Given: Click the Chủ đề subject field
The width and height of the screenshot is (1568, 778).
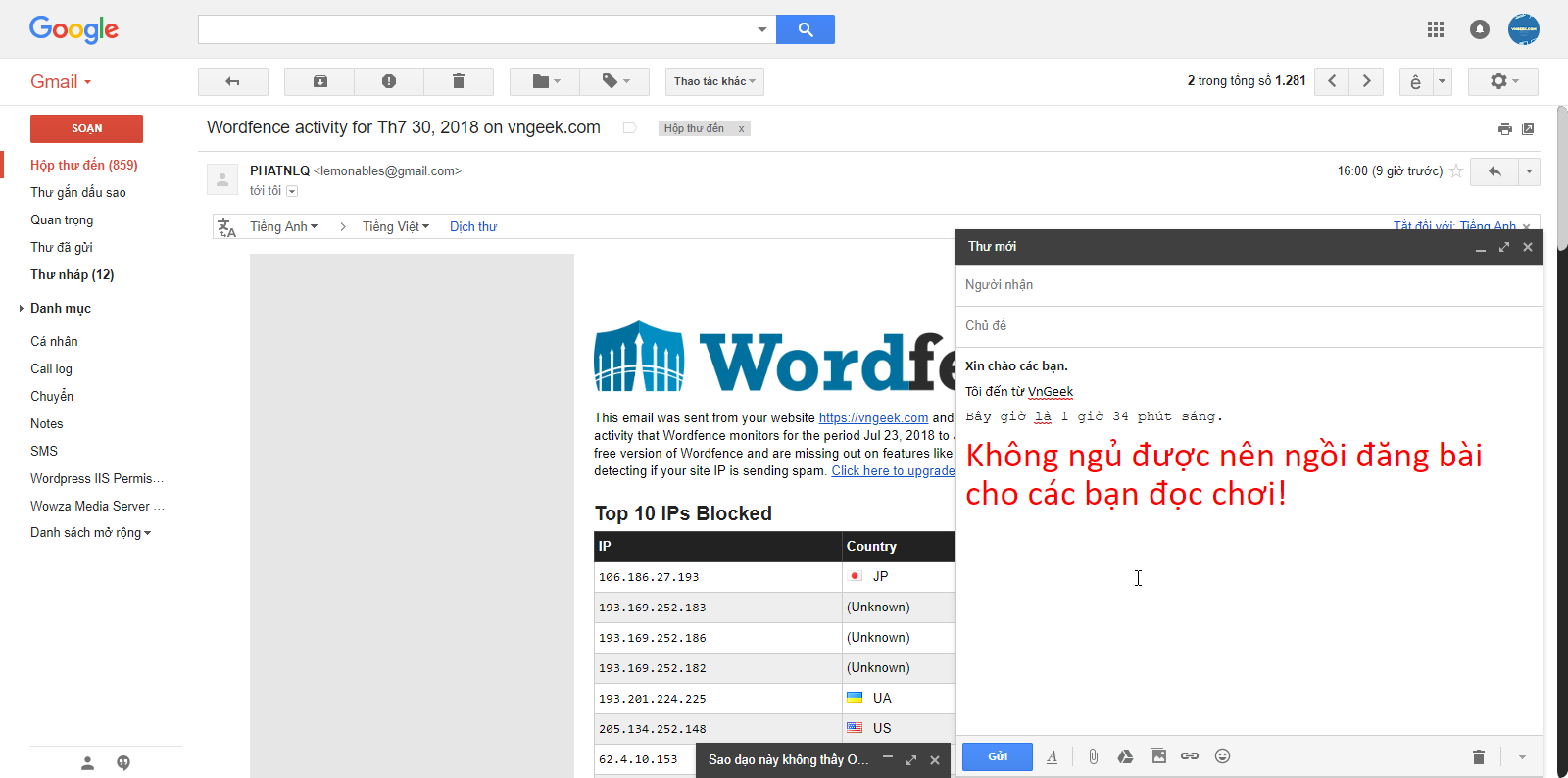Looking at the screenshot, I should point(1249,326).
